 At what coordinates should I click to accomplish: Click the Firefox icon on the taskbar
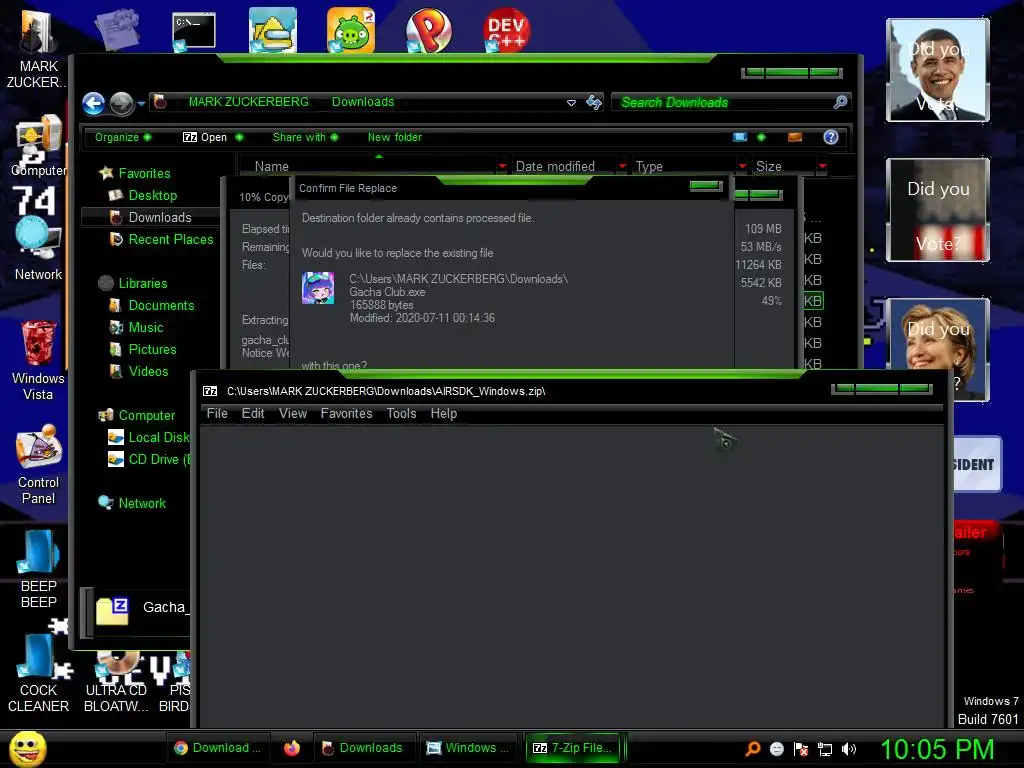(292, 748)
